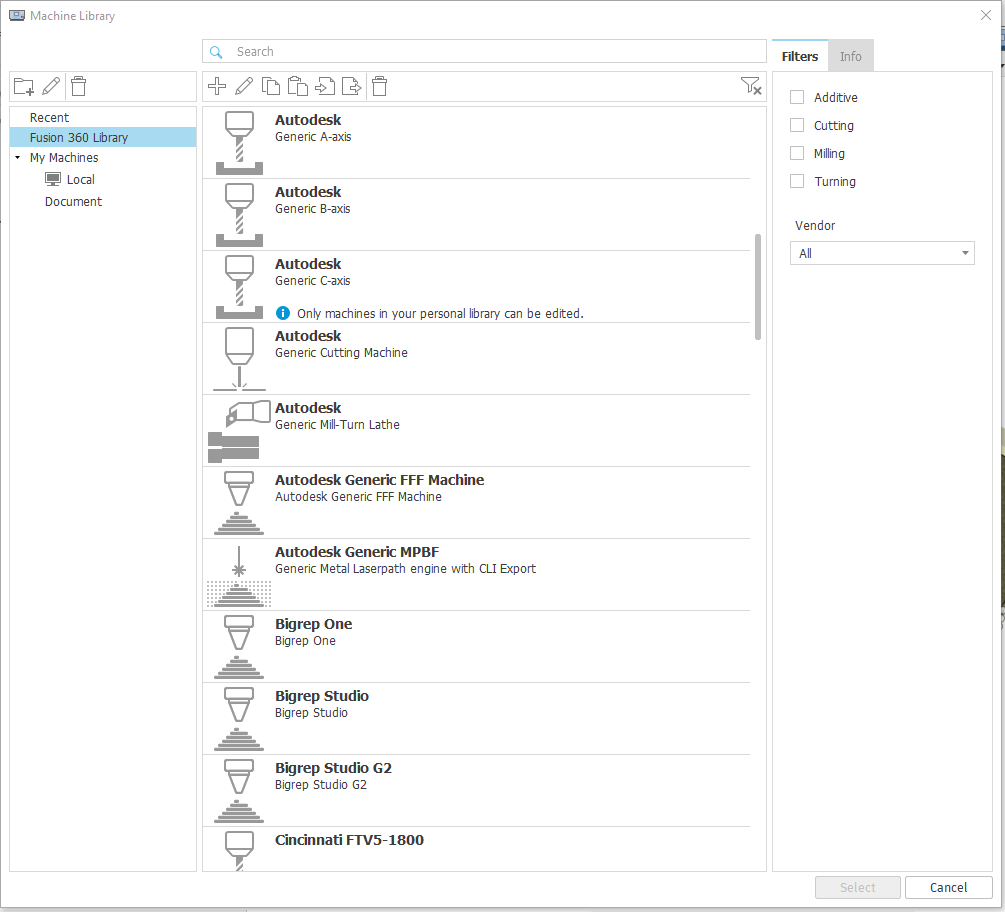
Task: Click the search magnifier icon
Action: [217, 52]
